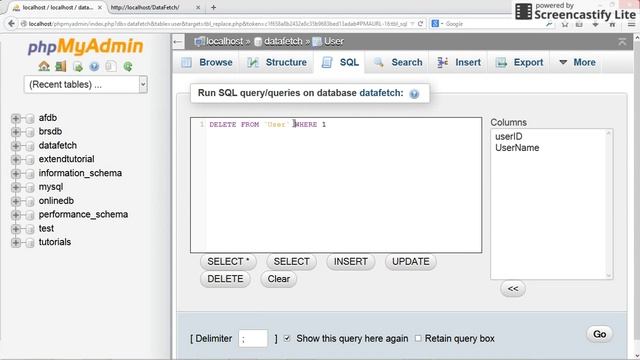Click inside the SQL query editor

tap(336, 185)
